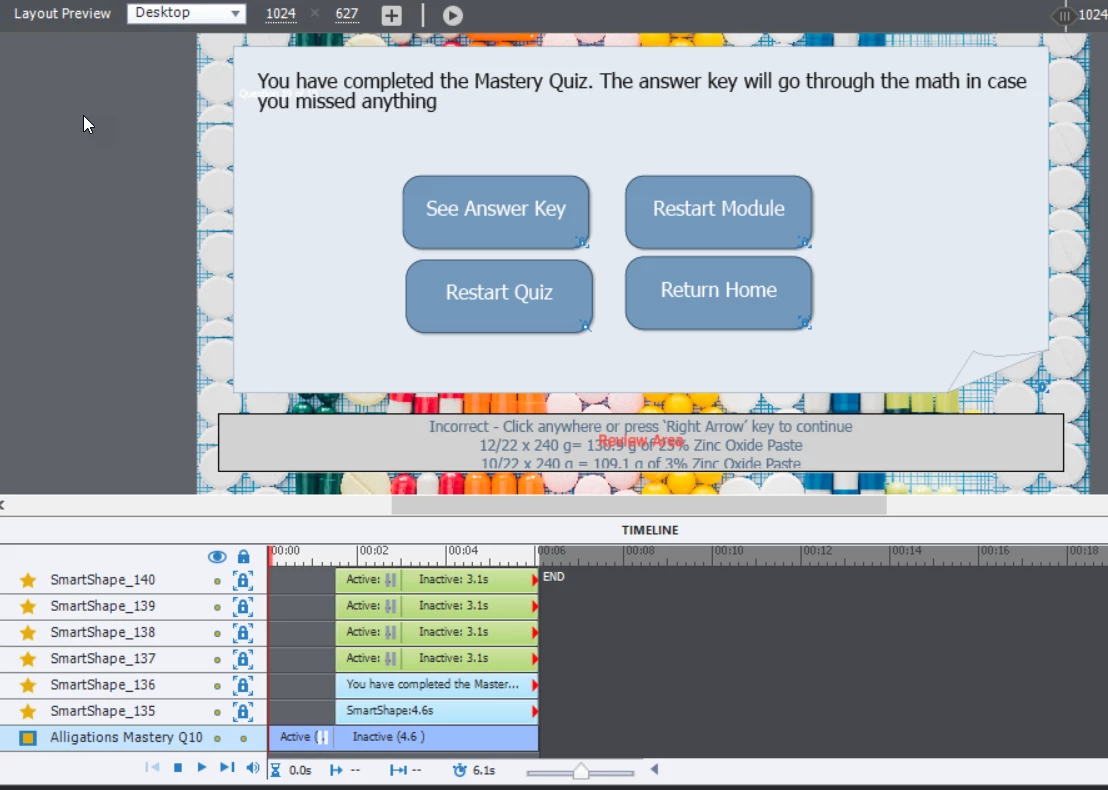This screenshot has height=790, width=1108.
Task: Toggle the lock icon for SmartShape_140
Action: click(x=242, y=580)
